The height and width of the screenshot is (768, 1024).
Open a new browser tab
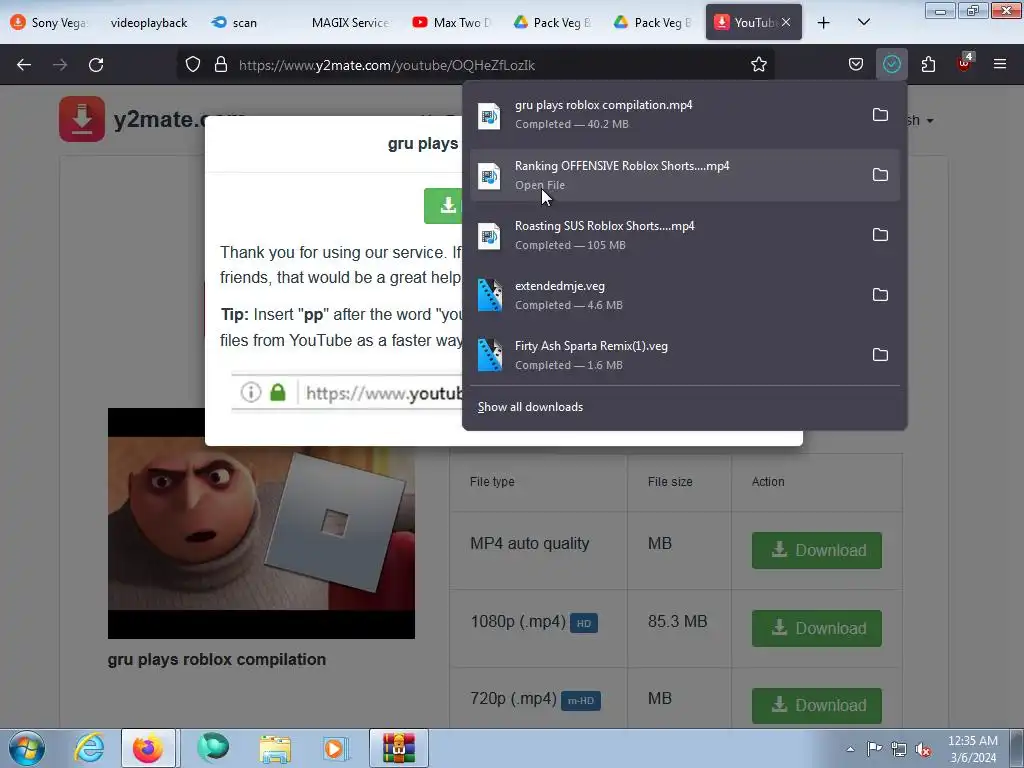[x=824, y=23]
